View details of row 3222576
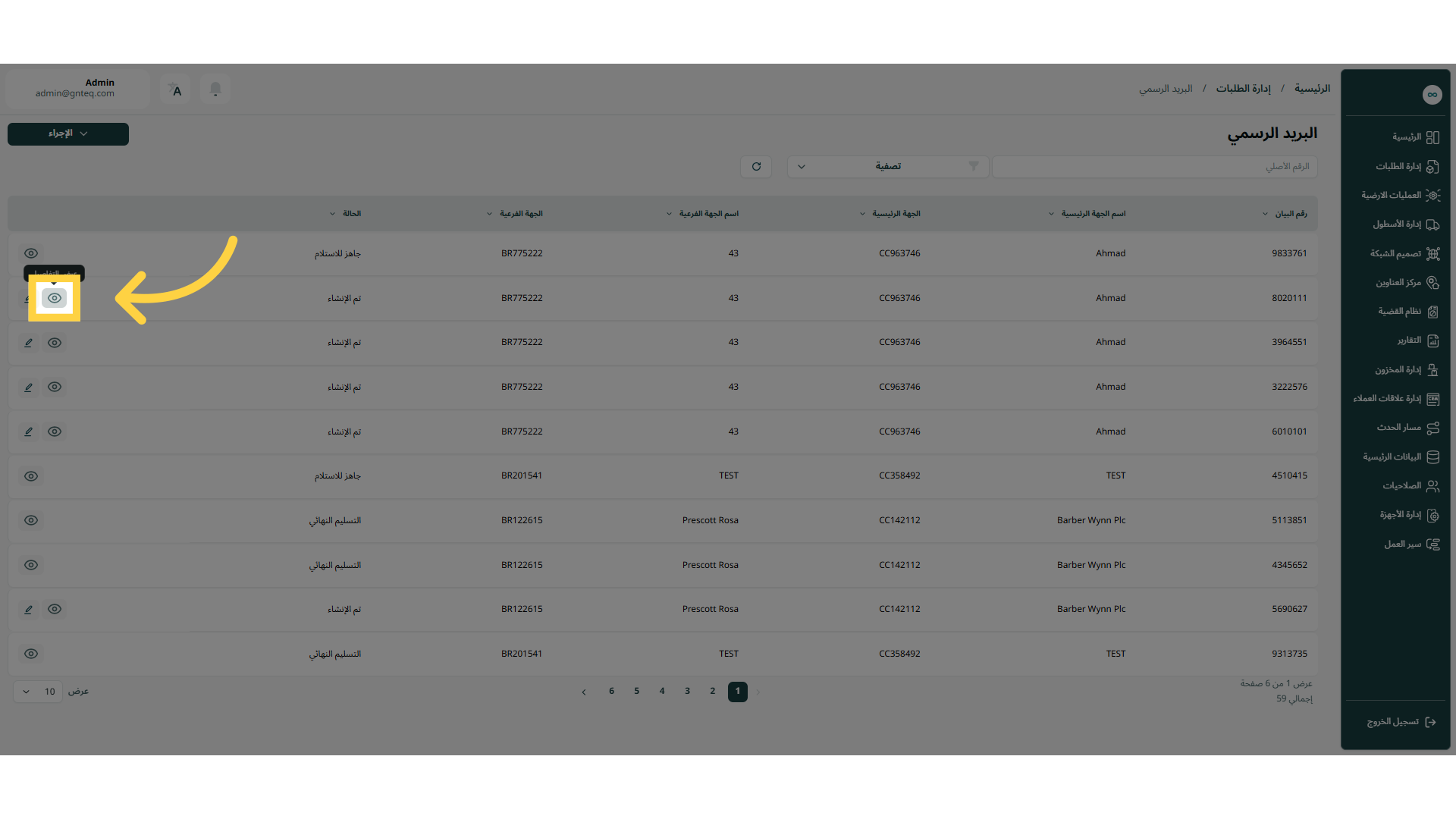 click(55, 387)
